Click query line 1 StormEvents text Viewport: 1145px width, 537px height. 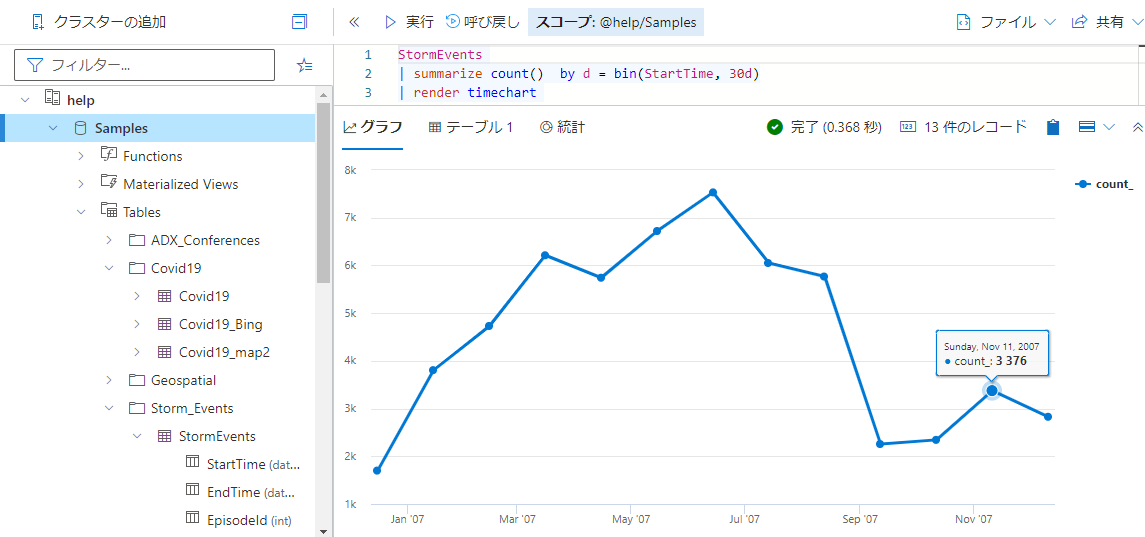[x=440, y=55]
